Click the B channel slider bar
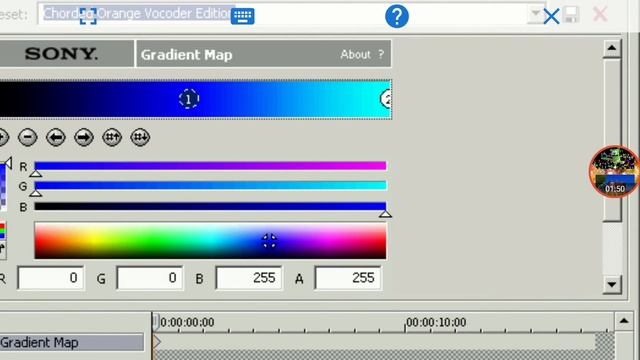 click(x=210, y=206)
